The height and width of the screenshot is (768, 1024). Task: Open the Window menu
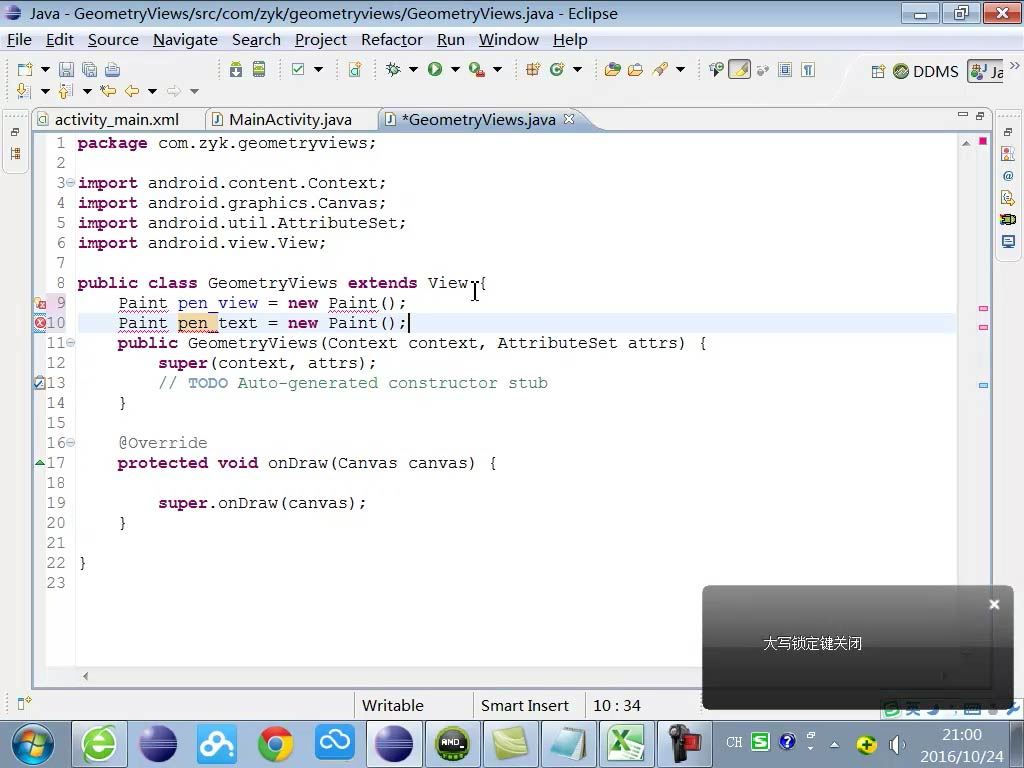pos(509,40)
